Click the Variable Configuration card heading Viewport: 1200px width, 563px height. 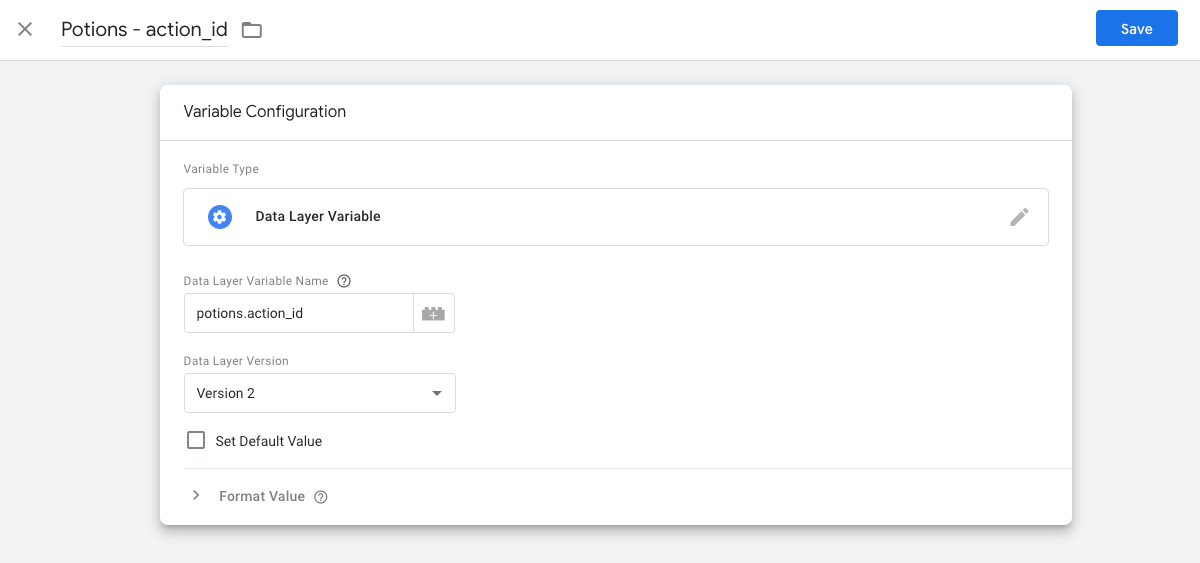click(x=265, y=112)
